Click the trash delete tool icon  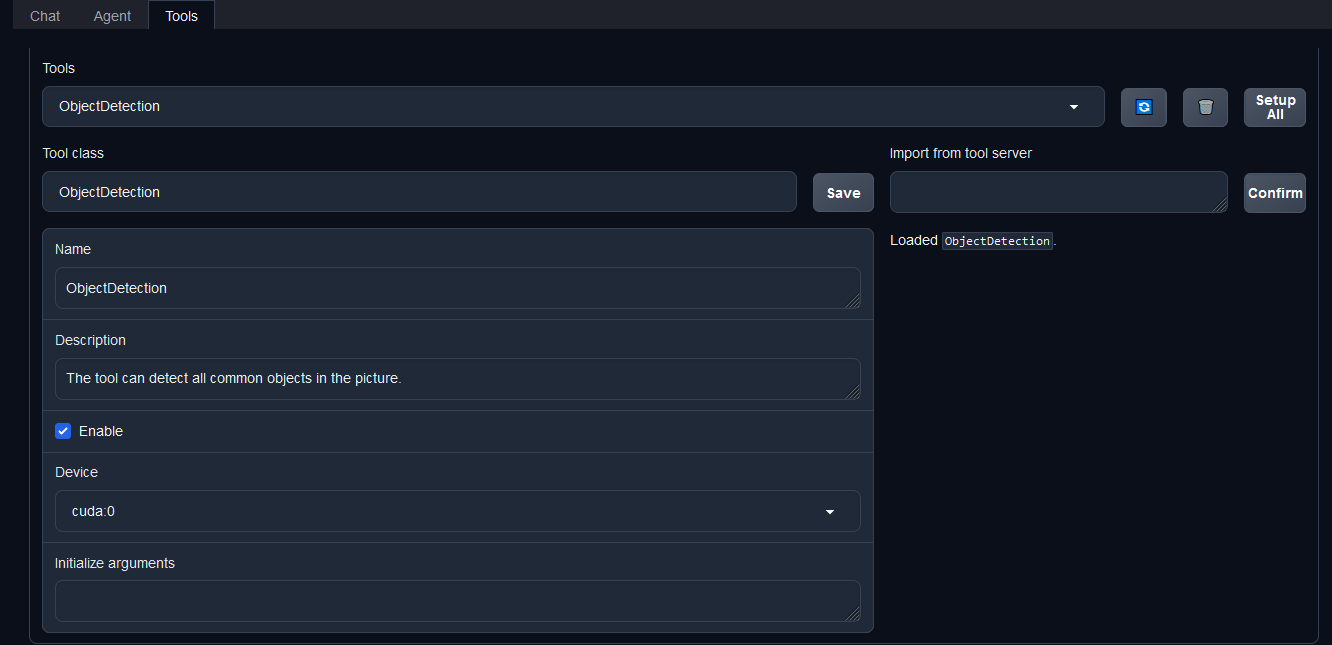pyautogui.click(x=1205, y=107)
